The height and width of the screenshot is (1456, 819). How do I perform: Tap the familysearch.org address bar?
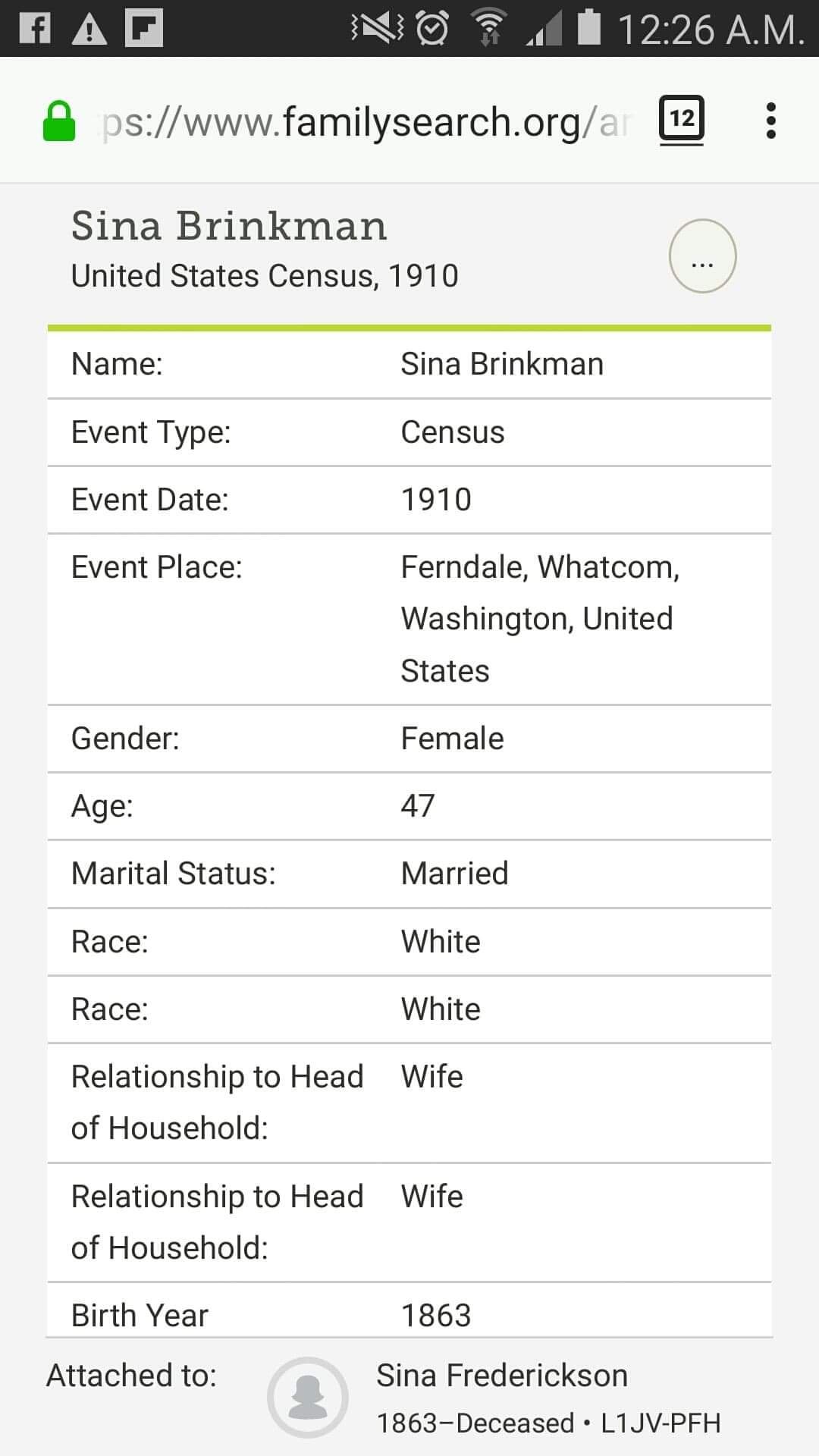click(x=364, y=122)
